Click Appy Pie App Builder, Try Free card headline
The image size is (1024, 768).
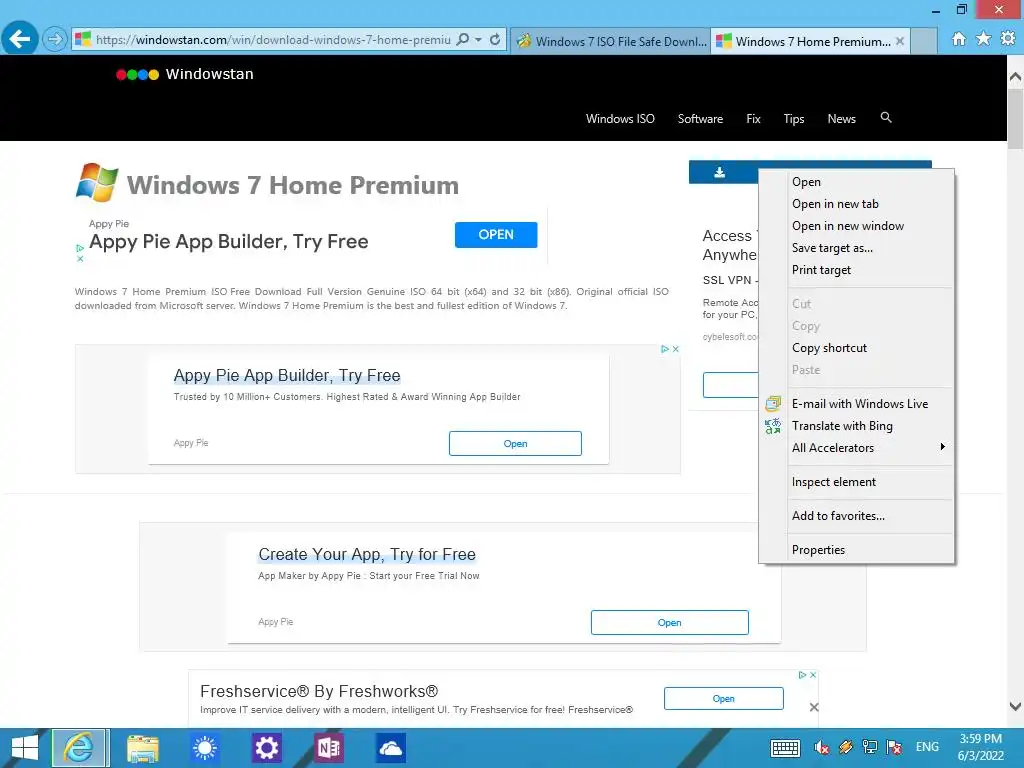tap(287, 376)
